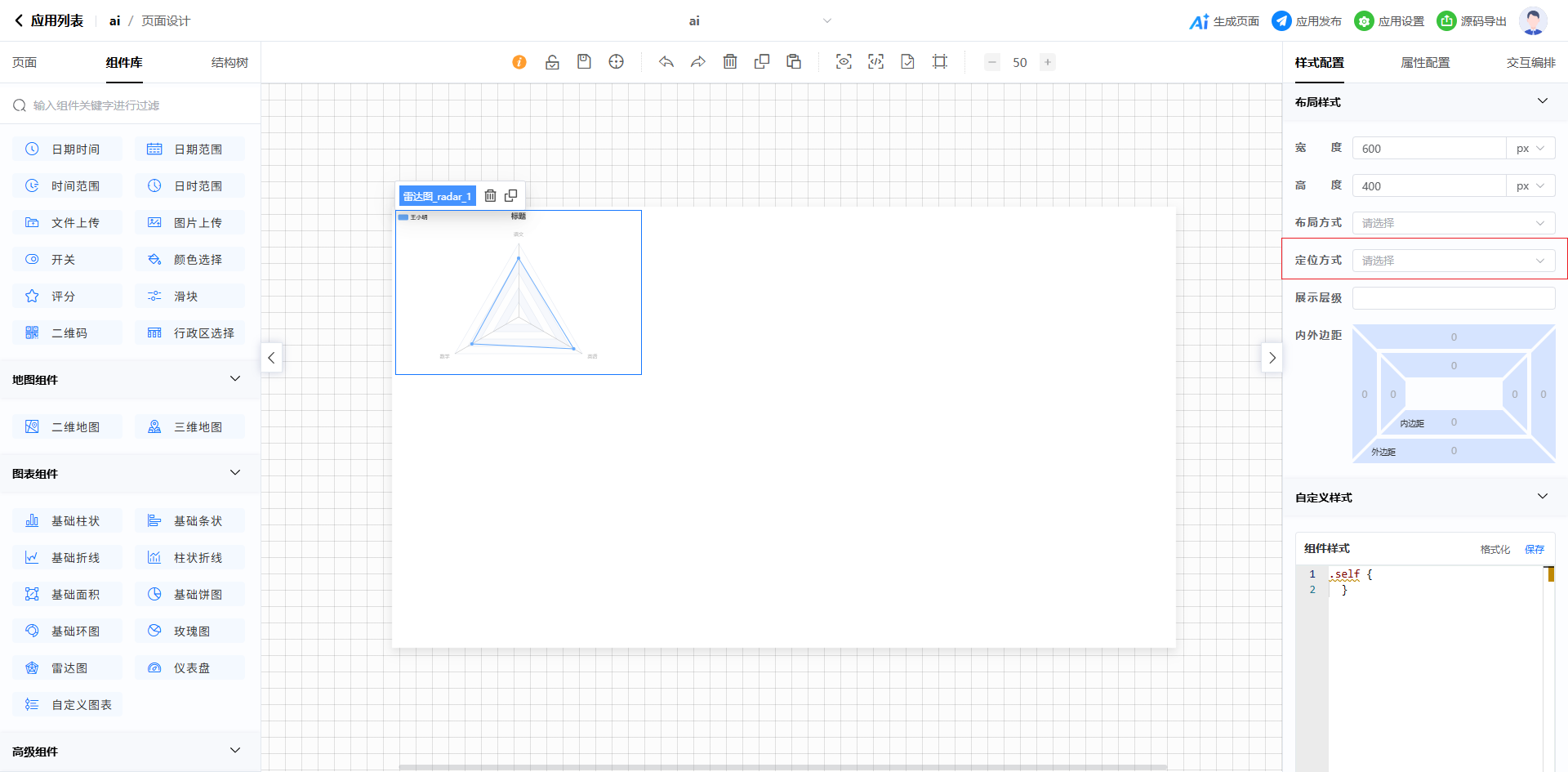Screen dimensions: 1568x772
Task: Collapse the left panel with arrow
Action: (271, 358)
